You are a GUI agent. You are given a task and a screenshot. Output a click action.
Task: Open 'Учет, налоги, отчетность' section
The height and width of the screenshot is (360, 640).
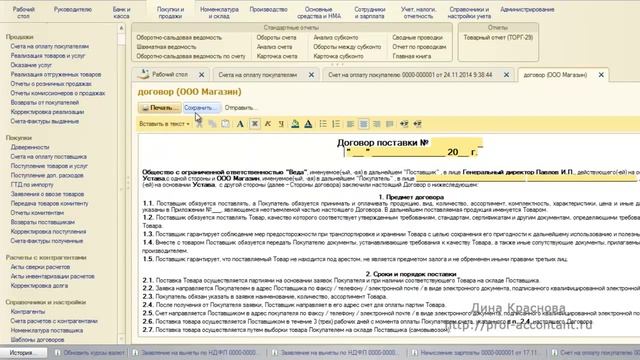[x=418, y=12]
